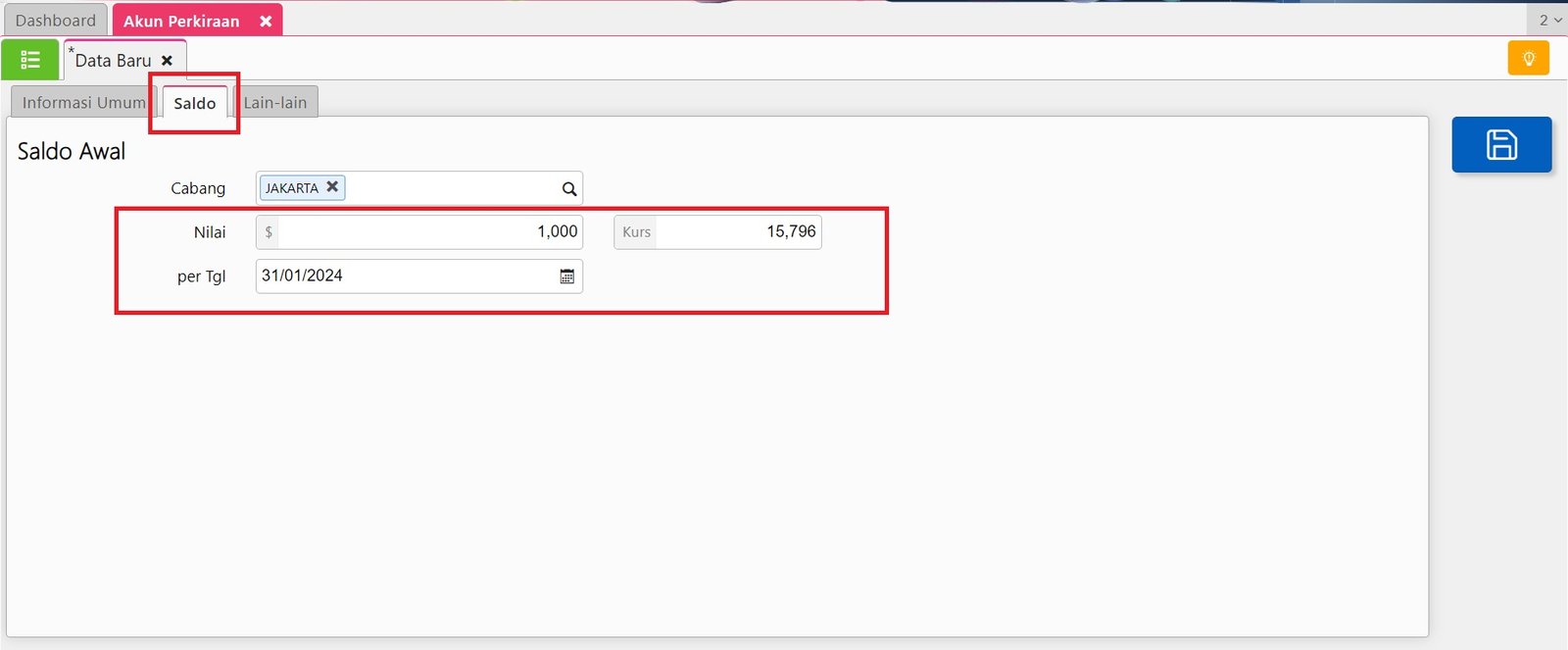Activate the Akun Perkiraan tab

pos(181,21)
